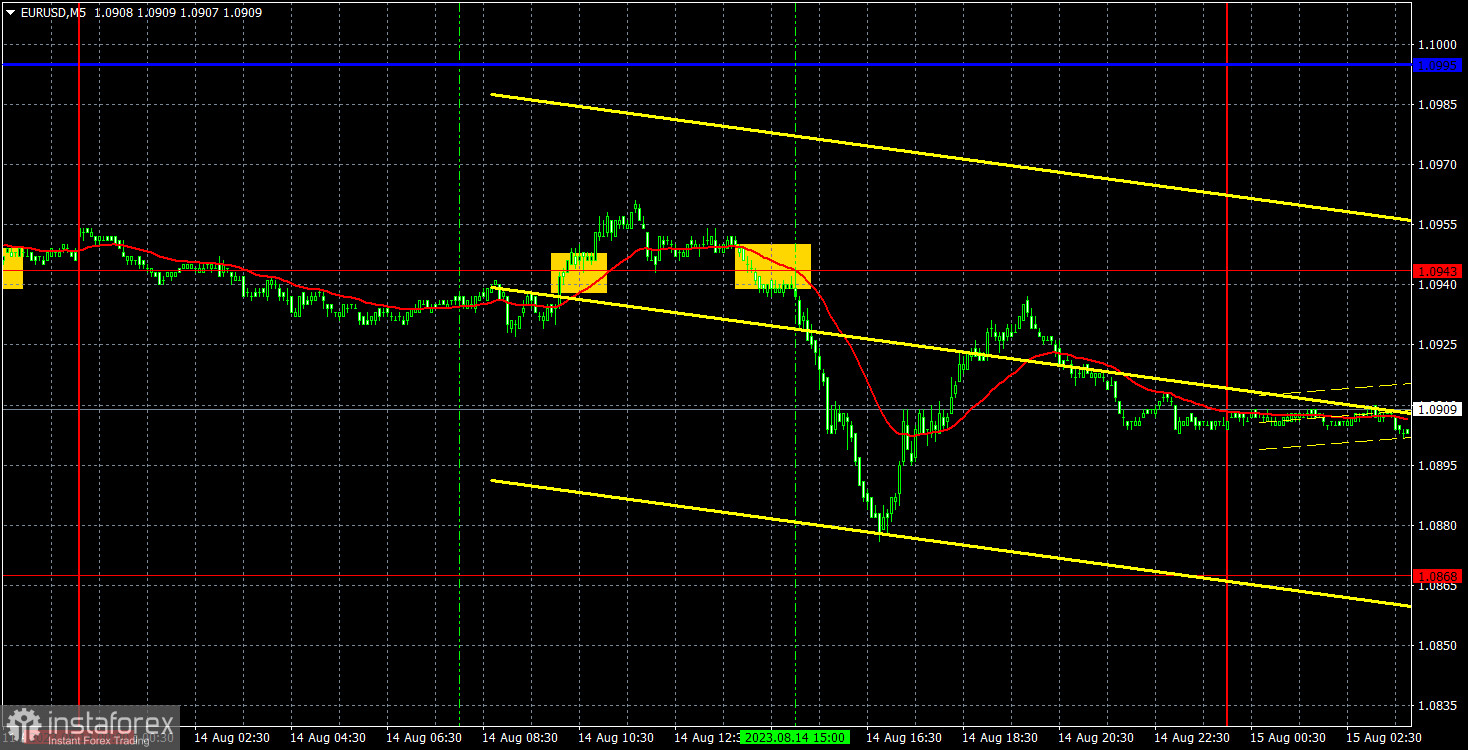The height and width of the screenshot is (750, 1468).
Task: Select the orange signal box at chart left edge
Action: pyautogui.click(x=11, y=268)
